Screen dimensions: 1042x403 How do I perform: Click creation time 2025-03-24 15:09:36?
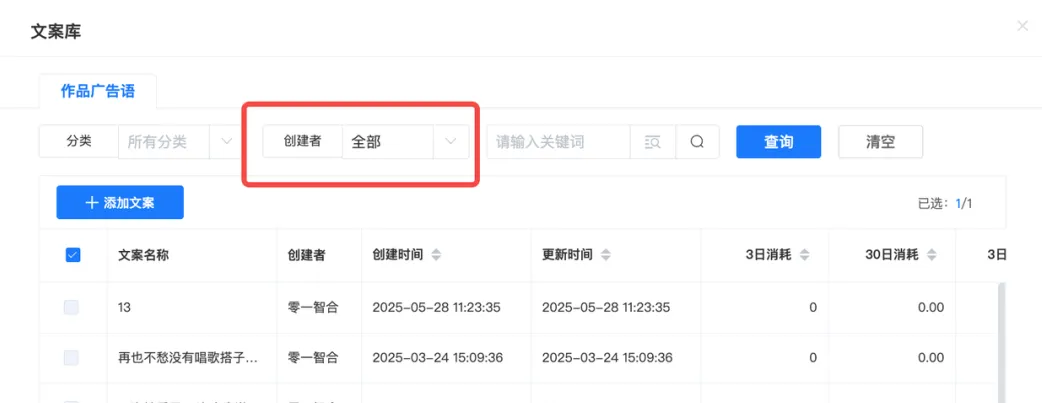(437, 358)
